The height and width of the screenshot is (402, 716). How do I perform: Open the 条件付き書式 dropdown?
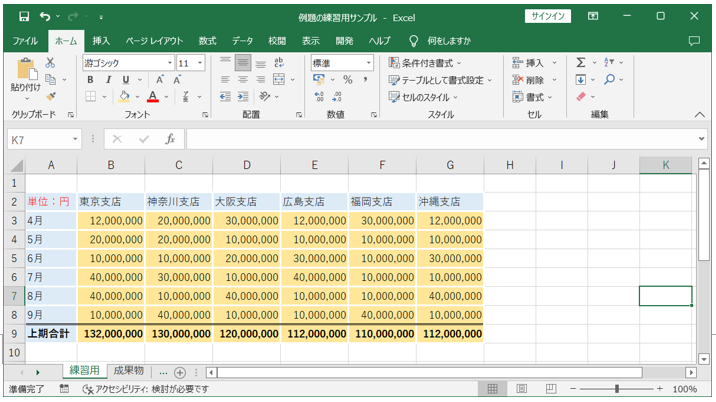430,63
